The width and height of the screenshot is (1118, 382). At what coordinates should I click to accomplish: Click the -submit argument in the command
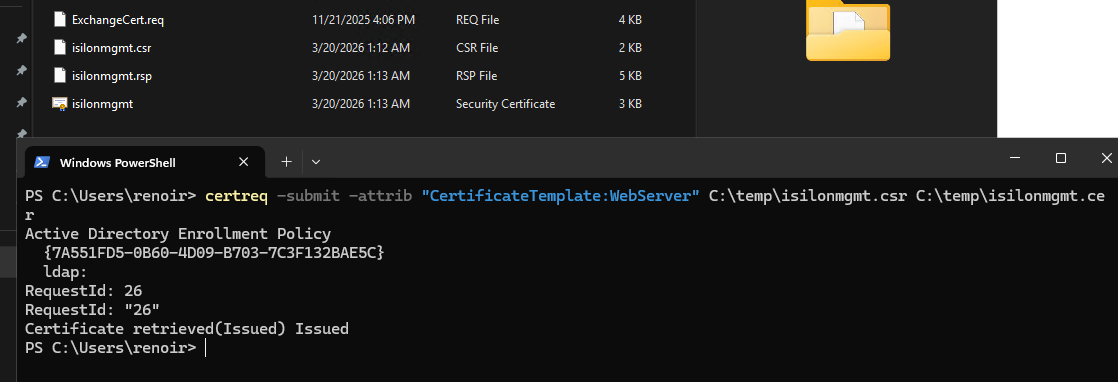point(308,197)
